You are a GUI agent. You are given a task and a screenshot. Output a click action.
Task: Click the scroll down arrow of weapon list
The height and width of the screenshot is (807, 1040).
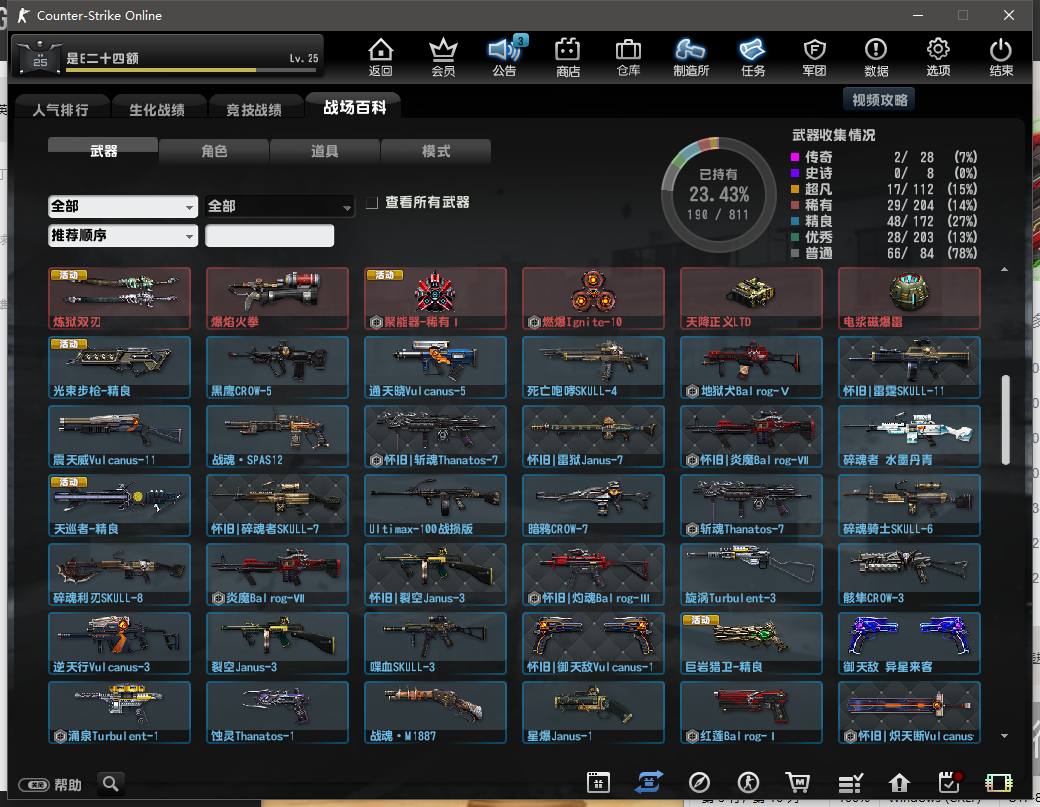coord(1004,735)
